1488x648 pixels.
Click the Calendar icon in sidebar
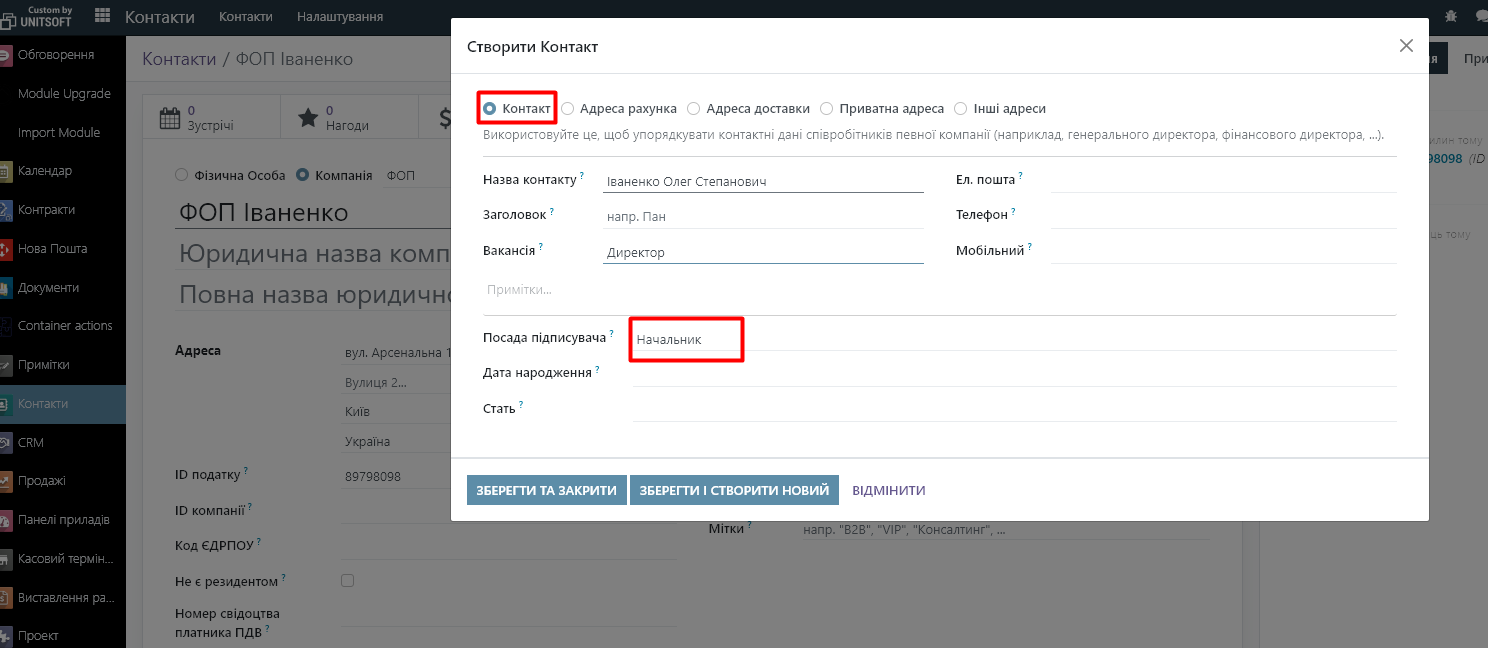click(6, 171)
